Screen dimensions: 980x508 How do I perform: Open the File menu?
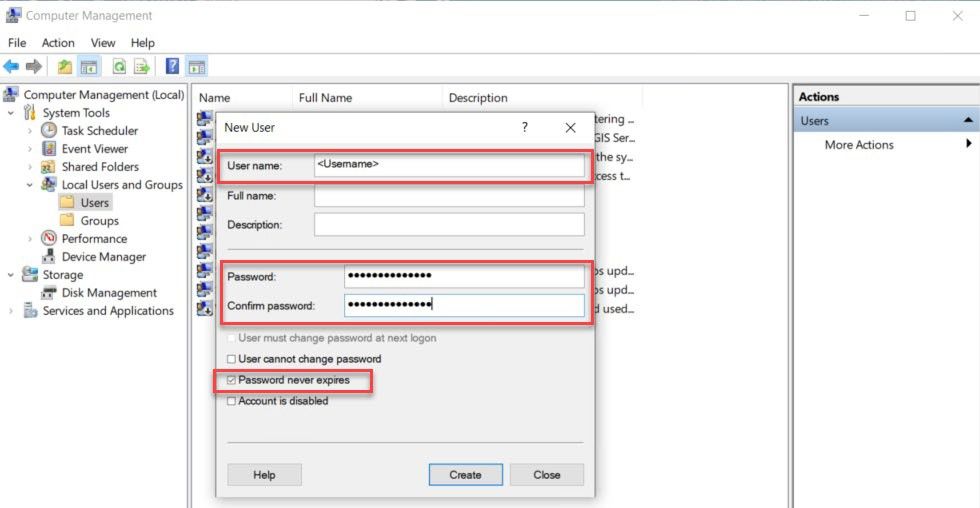point(17,42)
